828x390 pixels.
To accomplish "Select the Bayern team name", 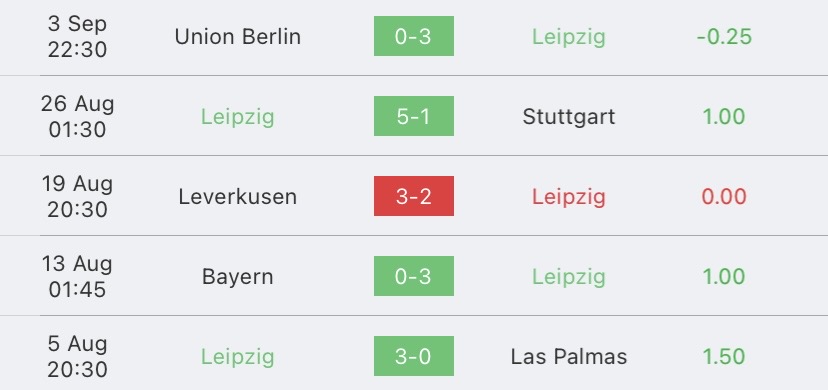I will click(238, 277).
